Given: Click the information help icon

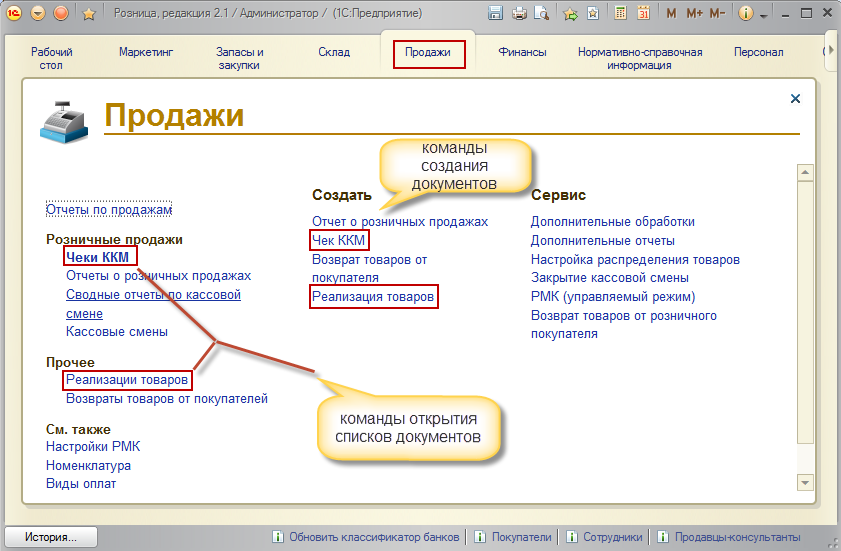Looking at the screenshot, I should tap(746, 13).
